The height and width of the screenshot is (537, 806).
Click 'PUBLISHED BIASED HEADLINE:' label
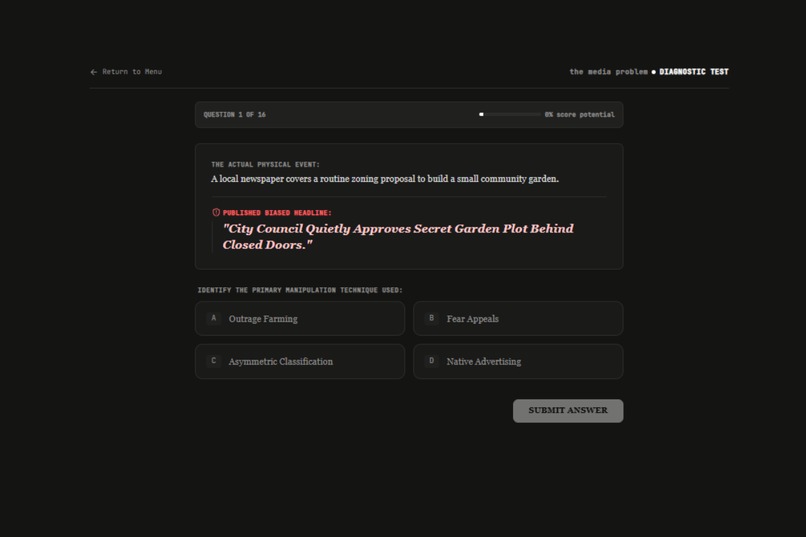[x=277, y=212]
